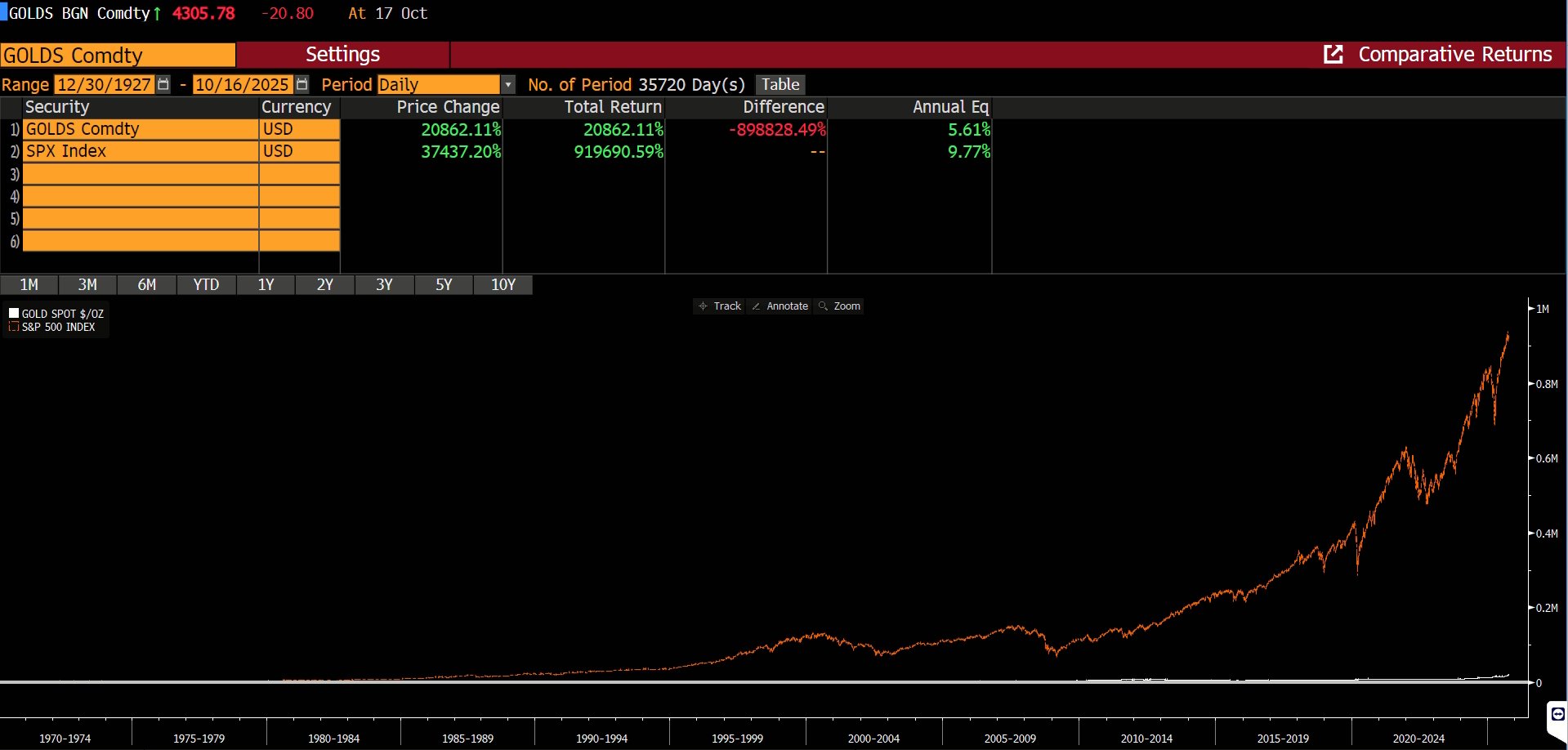1568x750 pixels.
Task: Click the GOLDS Comdty security search box
Action: pyautogui.click(x=118, y=56)
